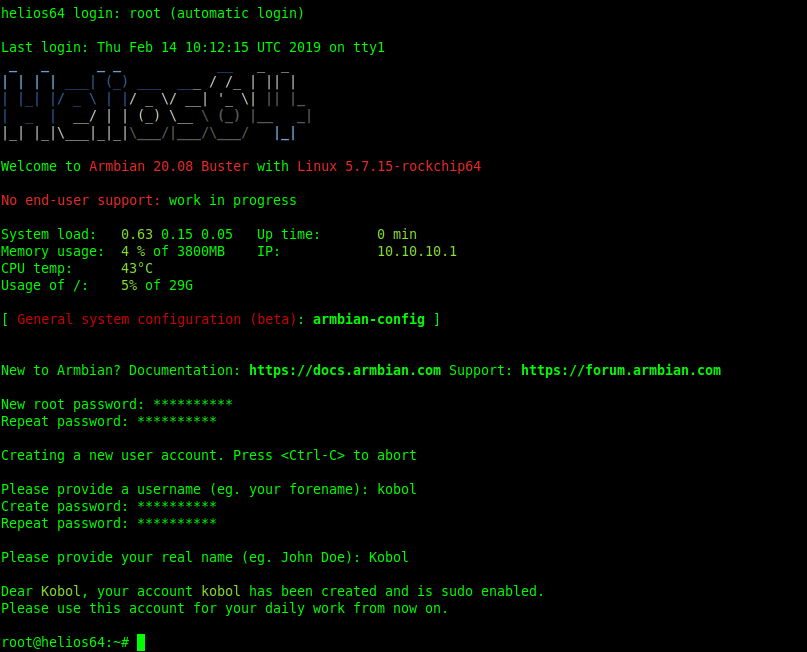Click 'Dear Kobol, your account' confirmation line
Screen dimensions: 807x652
tap(273, 591)
